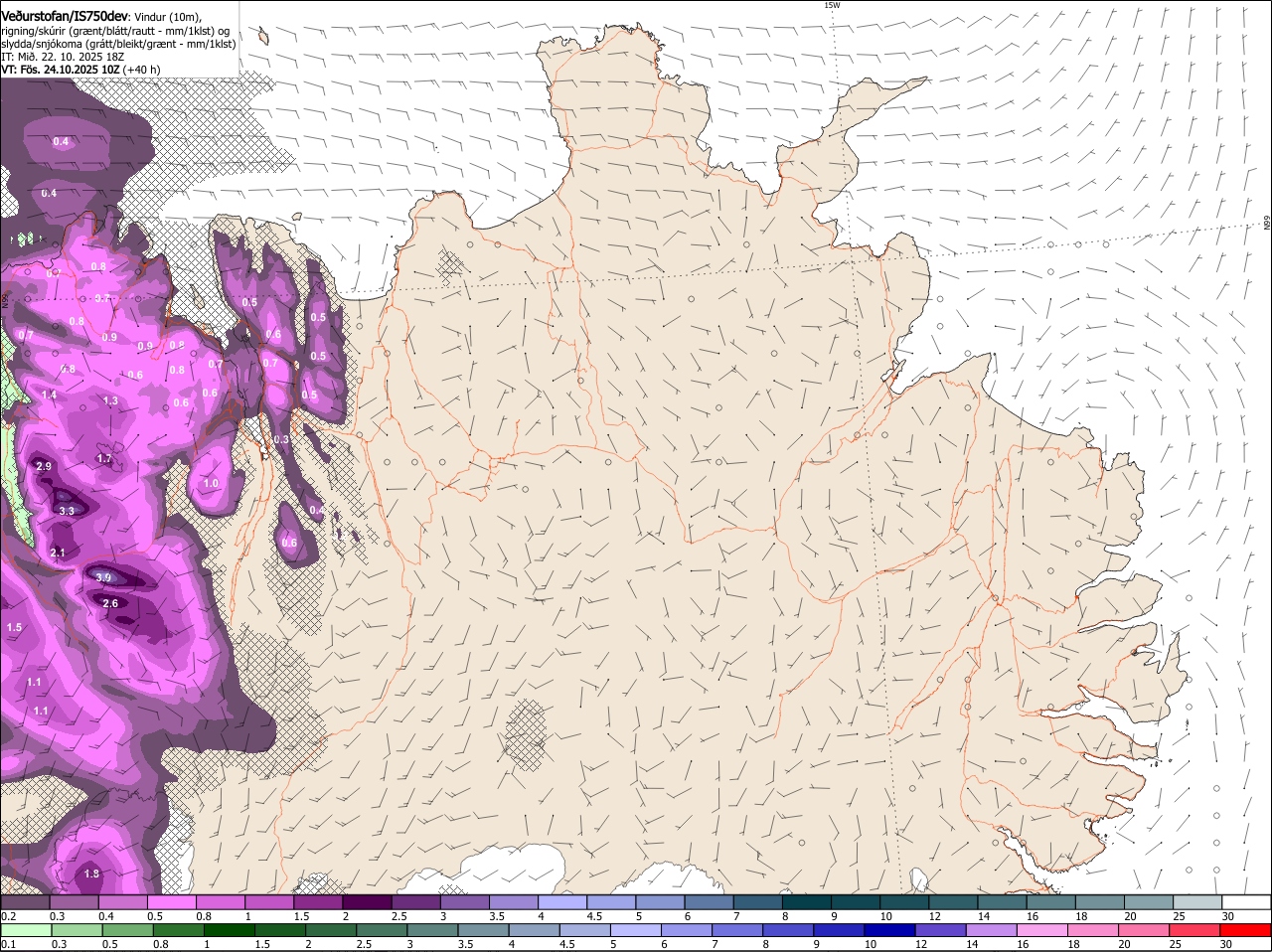Click the 15W longitude label
Screen dimensions: 1272x952
(x=832, y=6)
